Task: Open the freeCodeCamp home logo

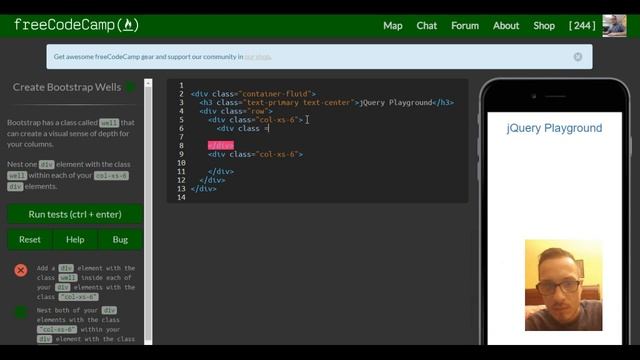Action: (x=76, y=25)
